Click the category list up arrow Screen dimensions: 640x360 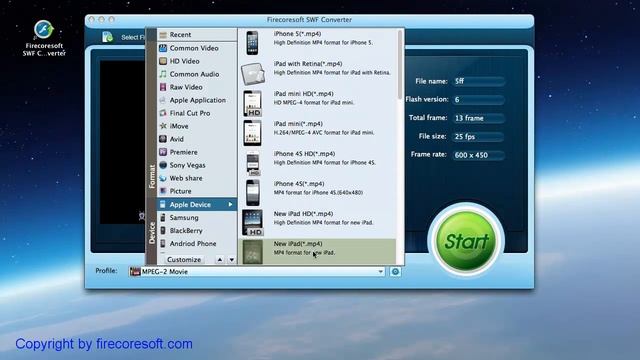(x=220, y=260)
